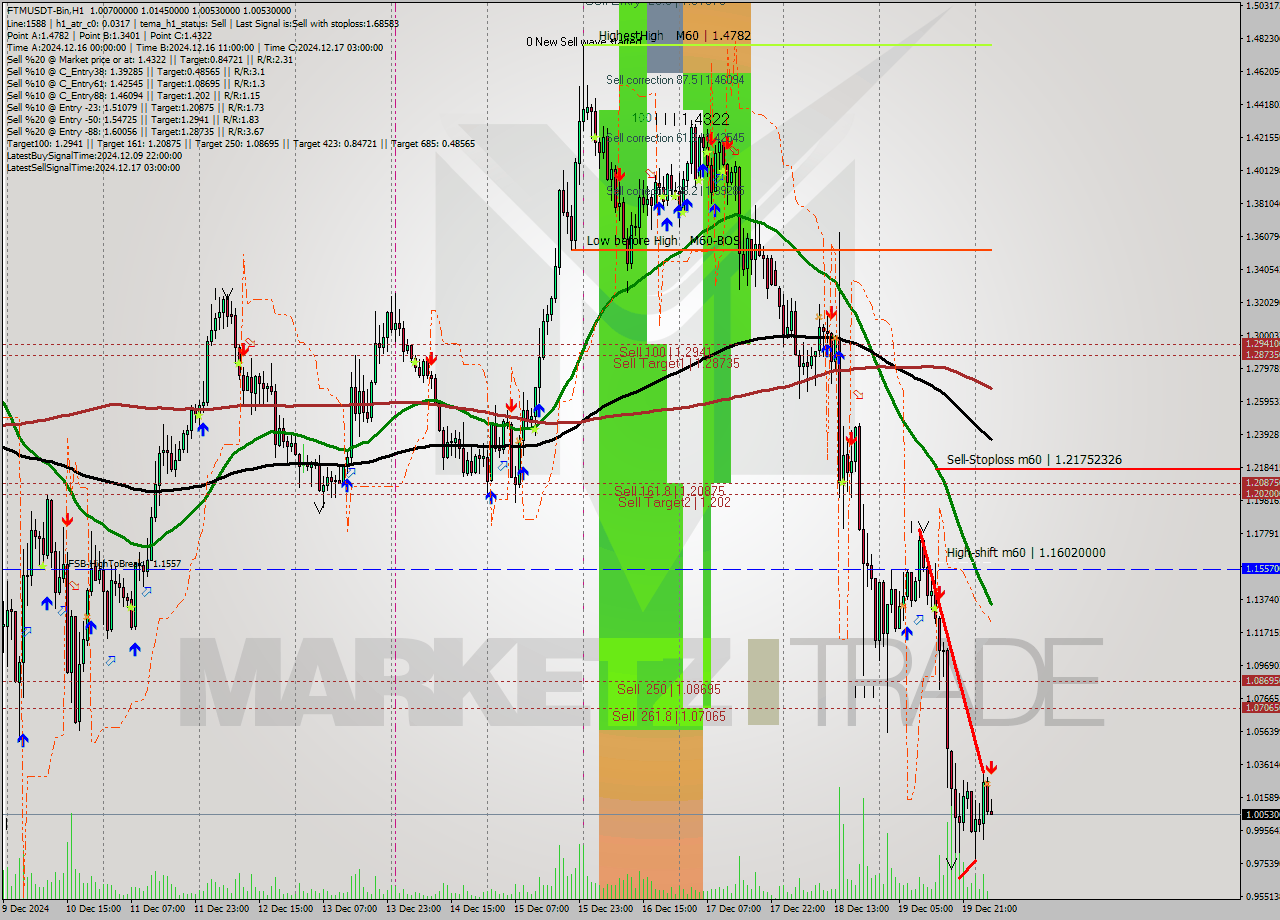Screen dimensions: 1280x920
Task: Select the 'Sell 250 | 1.08695' label
Action: (668, 689)
